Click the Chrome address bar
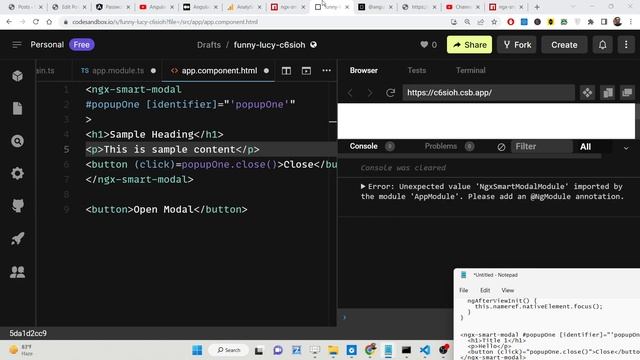 (x=257, y=22)
